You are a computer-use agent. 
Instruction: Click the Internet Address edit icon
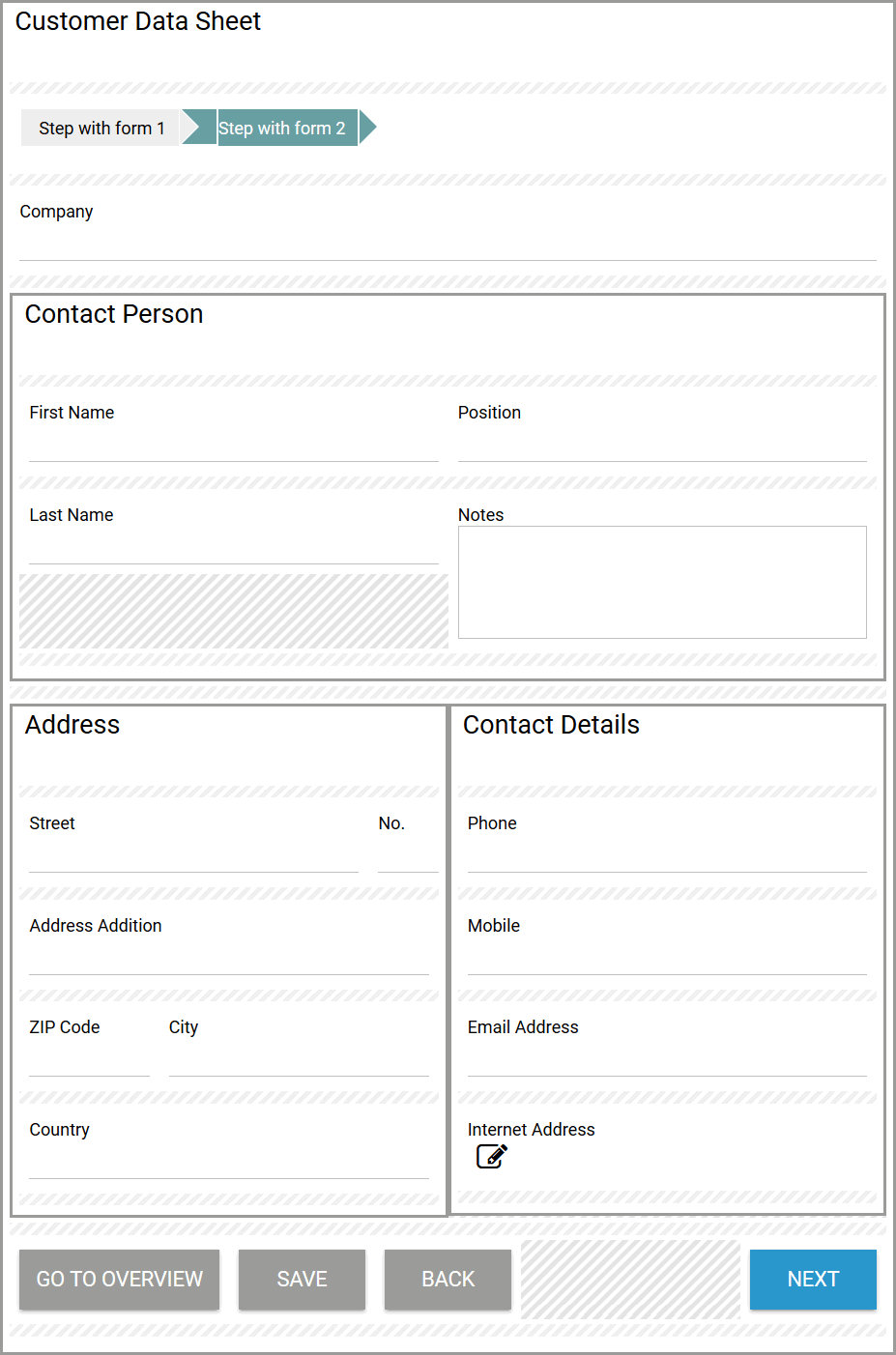491,1156
